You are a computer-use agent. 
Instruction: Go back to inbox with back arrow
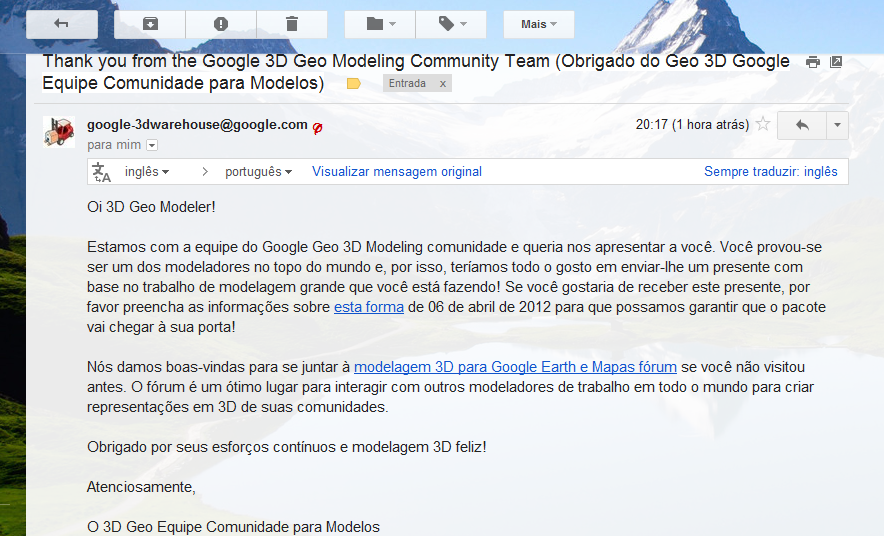click(x=61, y=24)
